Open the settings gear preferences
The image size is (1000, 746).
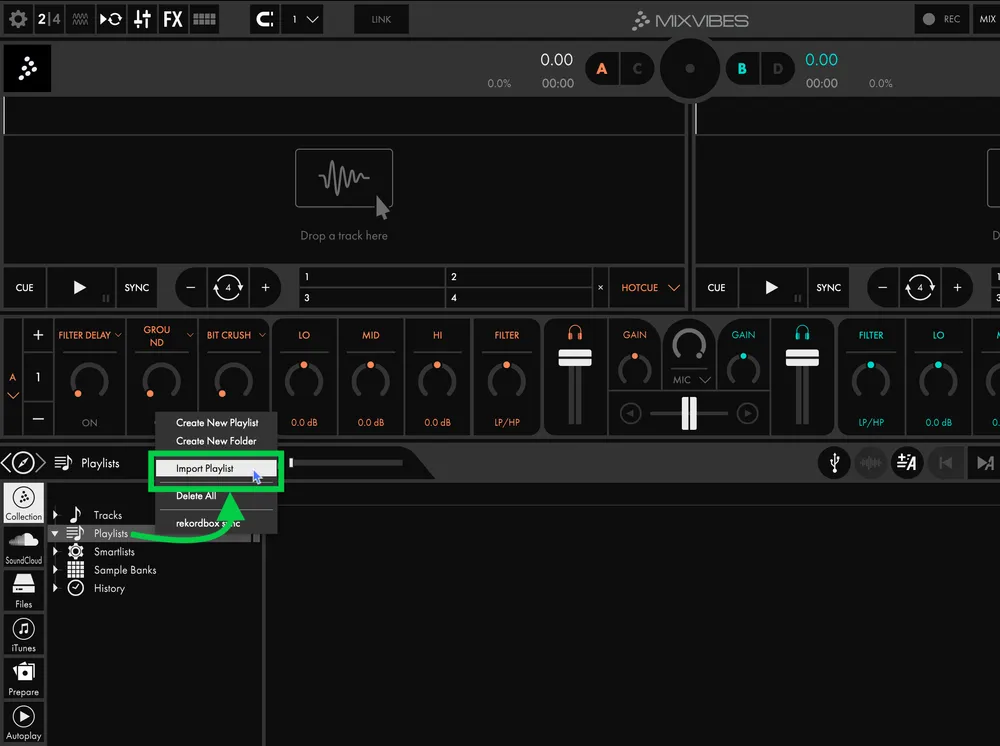[18, 19]
